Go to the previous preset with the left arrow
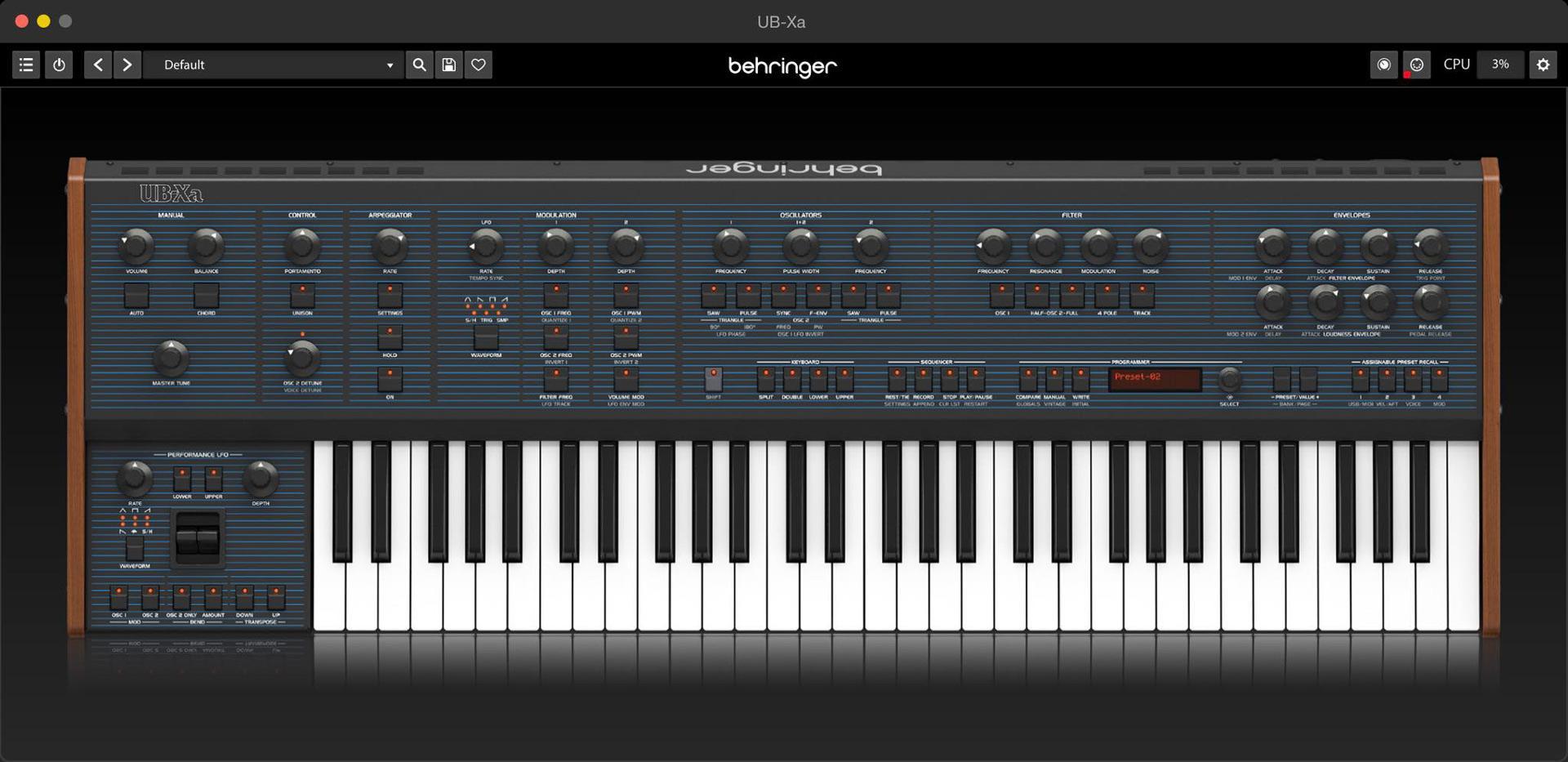Screen dimensions: 1568x762 coord(98,65)
